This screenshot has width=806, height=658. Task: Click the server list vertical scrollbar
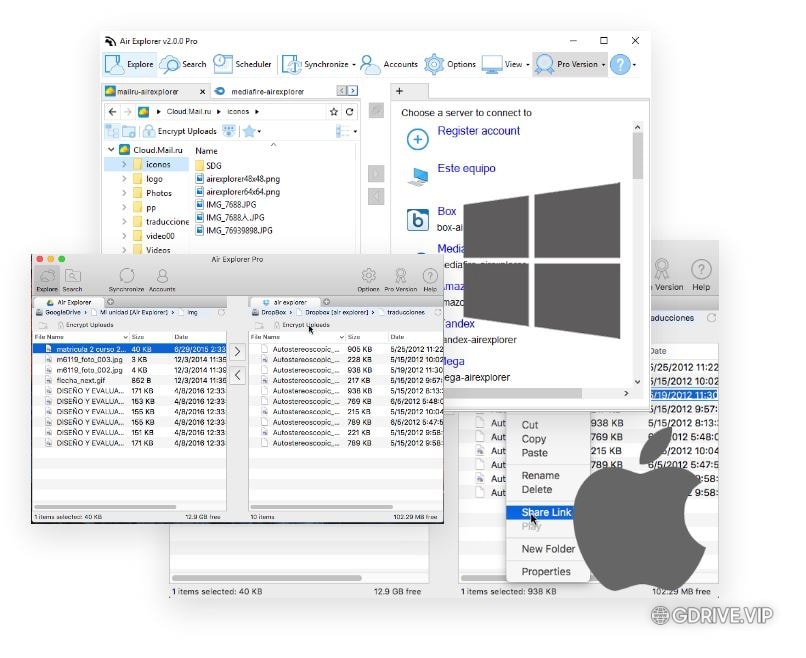click(x=637, y=156)
